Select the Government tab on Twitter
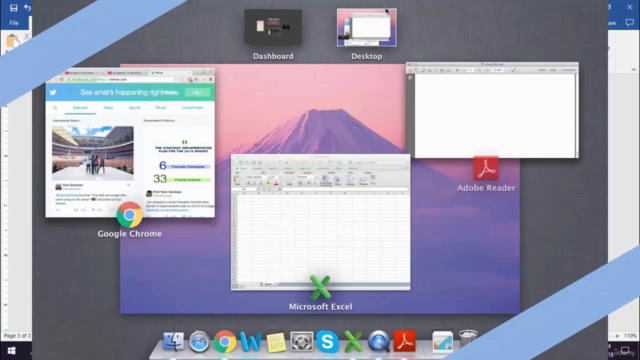640x360 pixels. pyautogui.click(x=192, y=108)
